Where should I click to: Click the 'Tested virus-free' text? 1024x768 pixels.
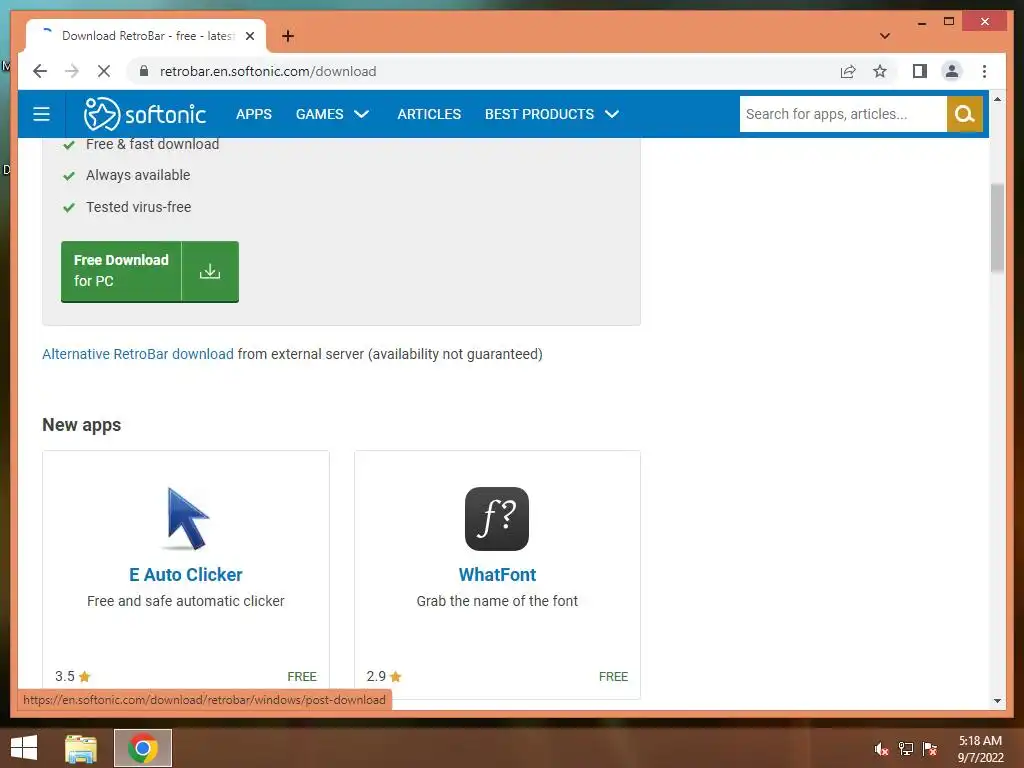pos(138,207)
